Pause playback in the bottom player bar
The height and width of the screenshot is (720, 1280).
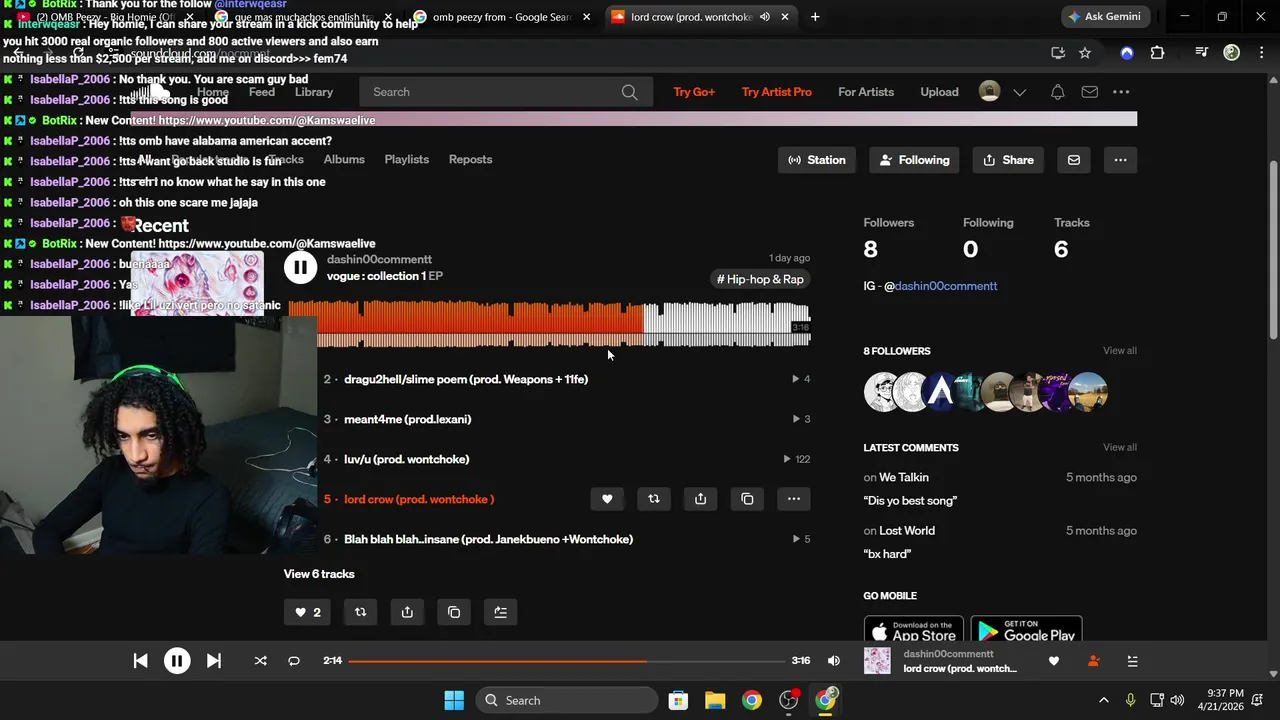point(177,661)
